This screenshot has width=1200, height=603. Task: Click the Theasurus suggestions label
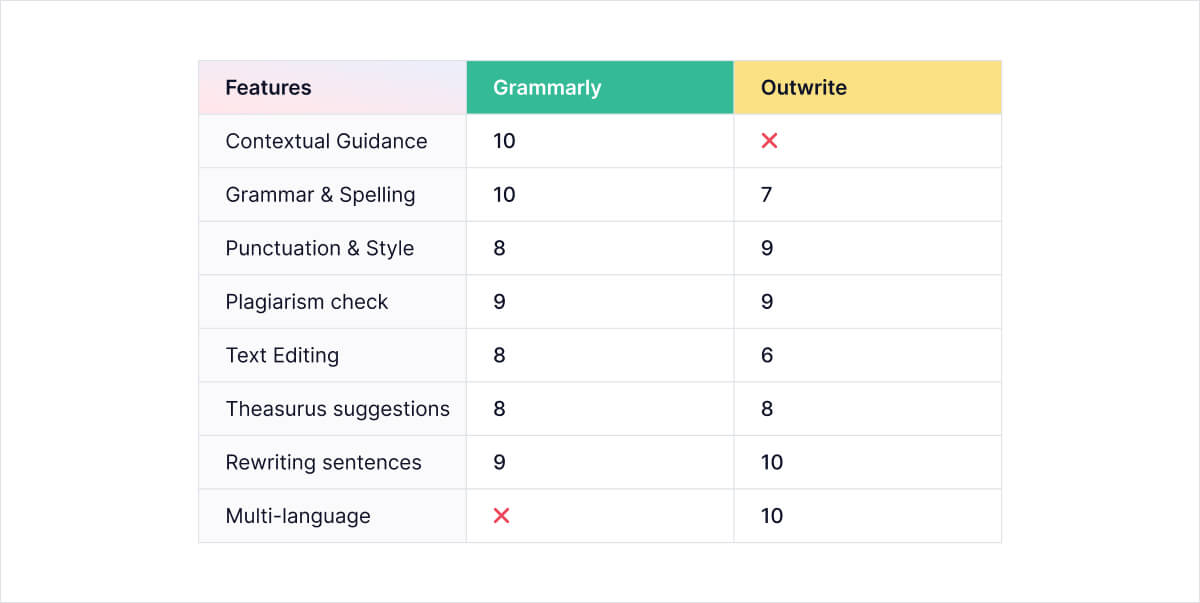337,409
